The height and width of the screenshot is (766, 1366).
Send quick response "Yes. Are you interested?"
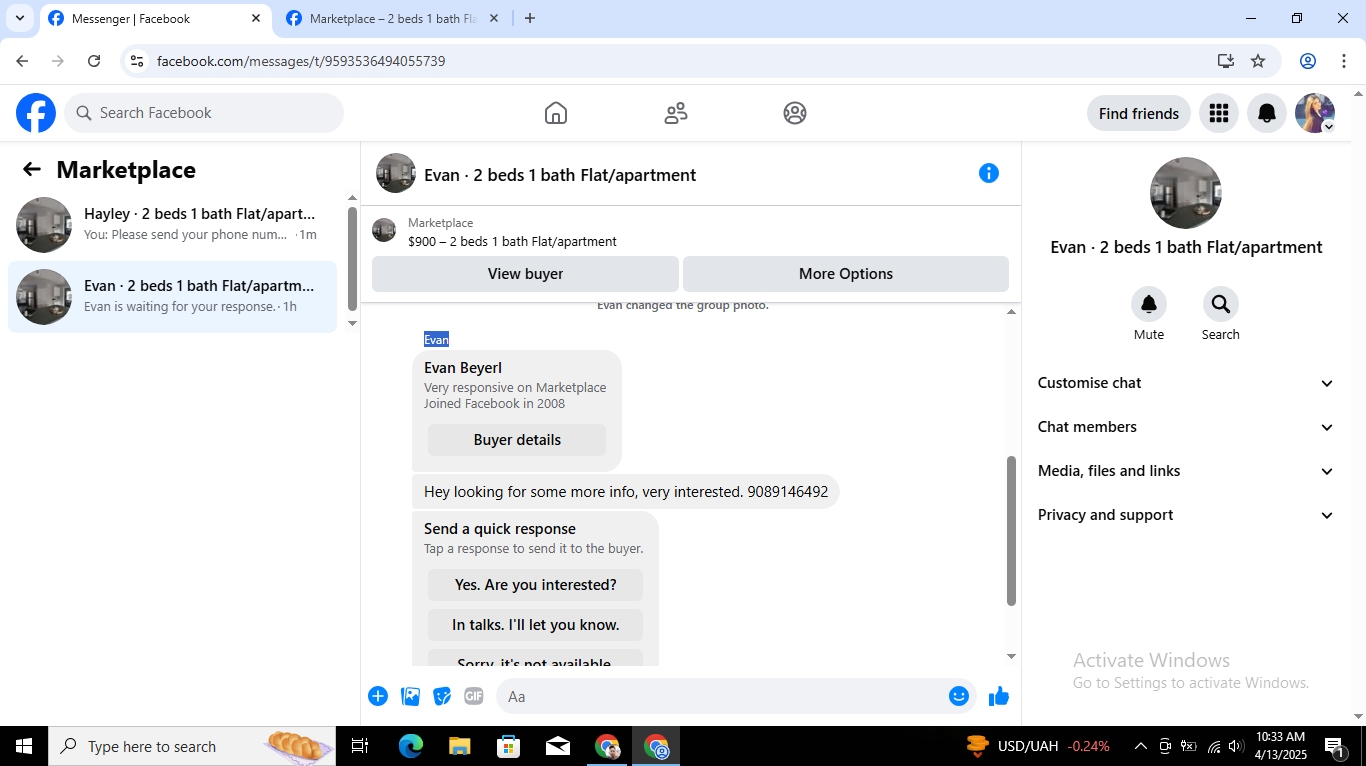tap(535, 585)
